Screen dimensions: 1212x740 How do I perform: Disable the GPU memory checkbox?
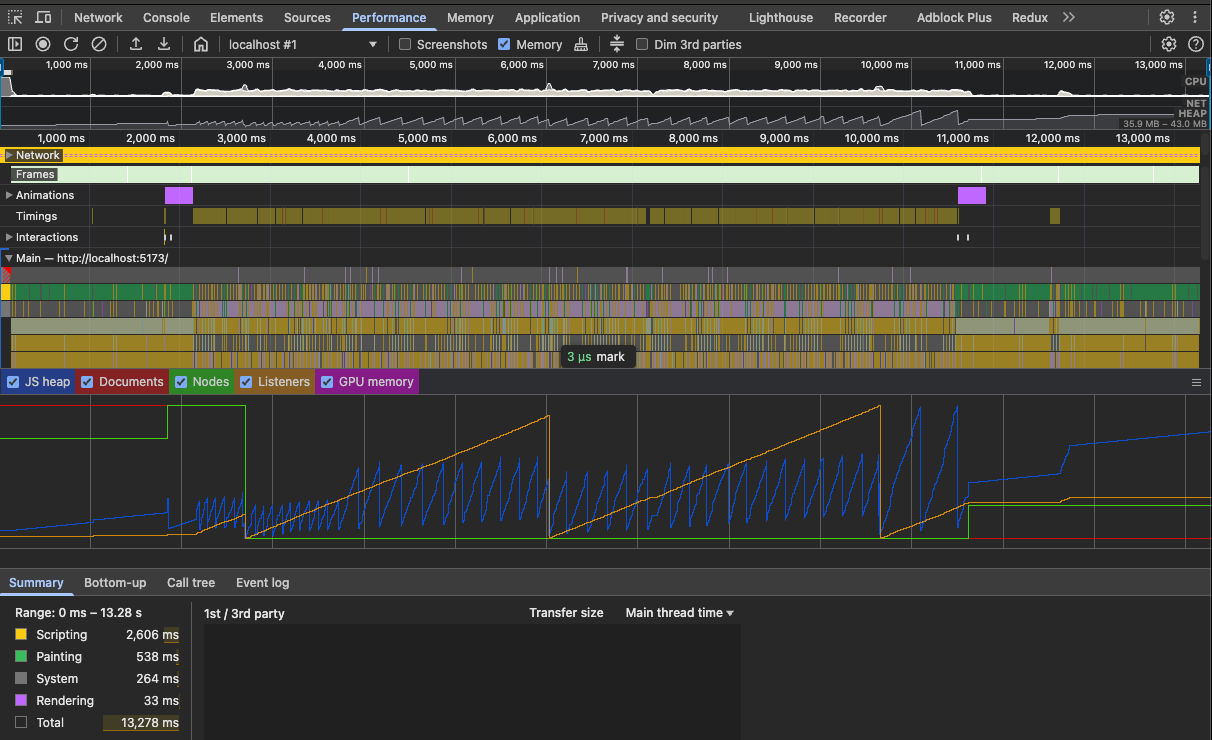(x=327, y=381)
